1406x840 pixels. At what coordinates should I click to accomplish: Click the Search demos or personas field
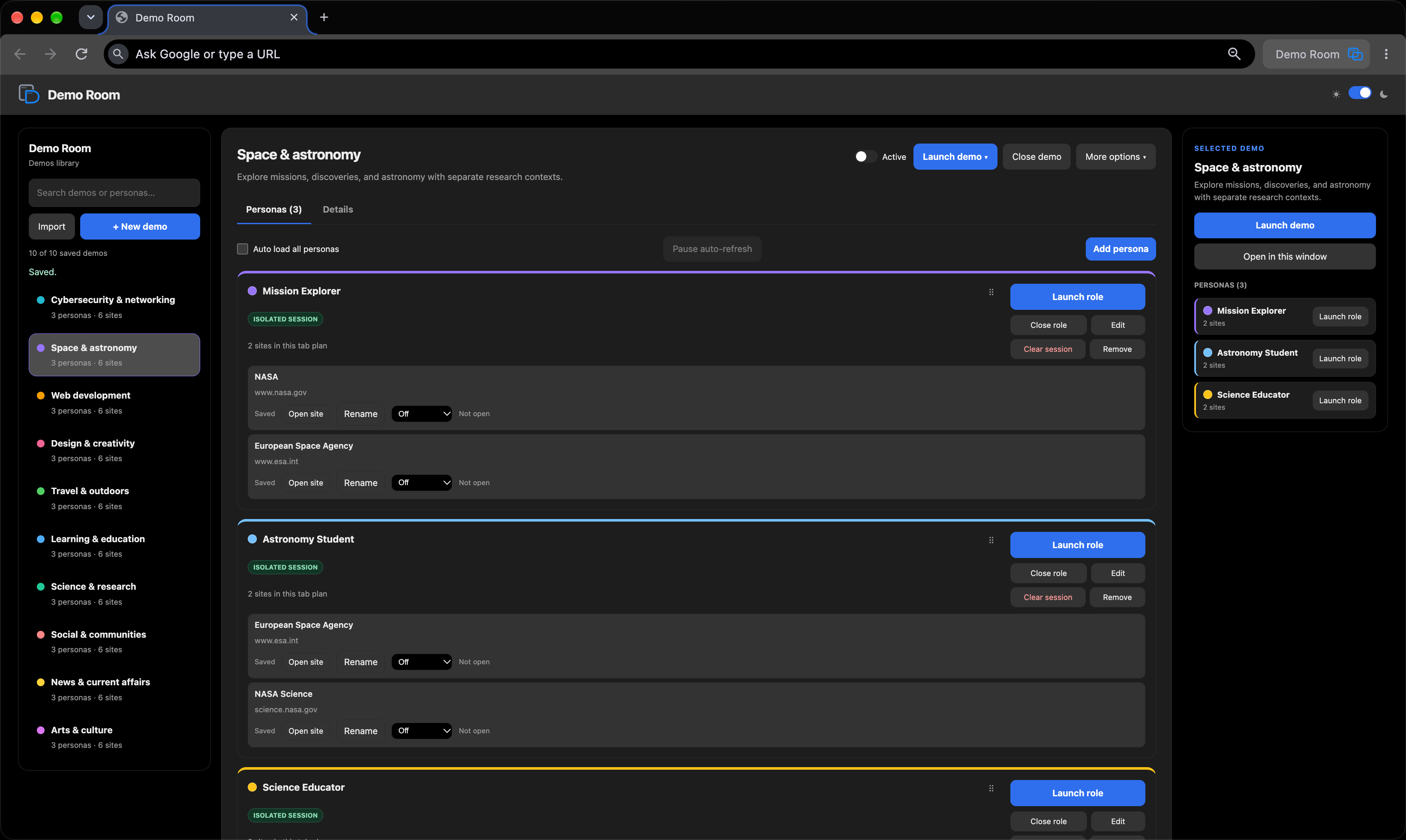coord(114,192)
